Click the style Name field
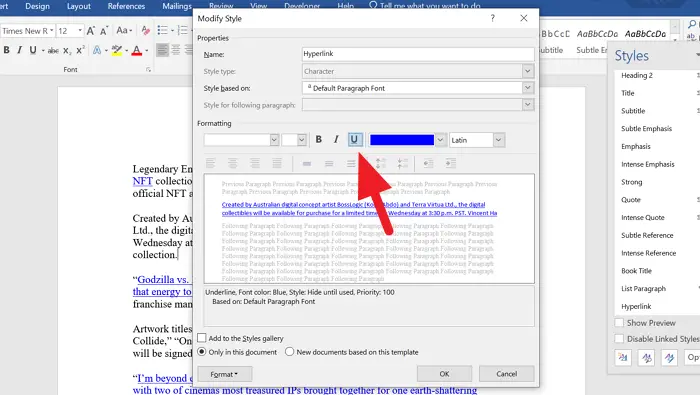The height and width of the screenshot is (395, 700). pyautogui.click(x=418, y=54)
